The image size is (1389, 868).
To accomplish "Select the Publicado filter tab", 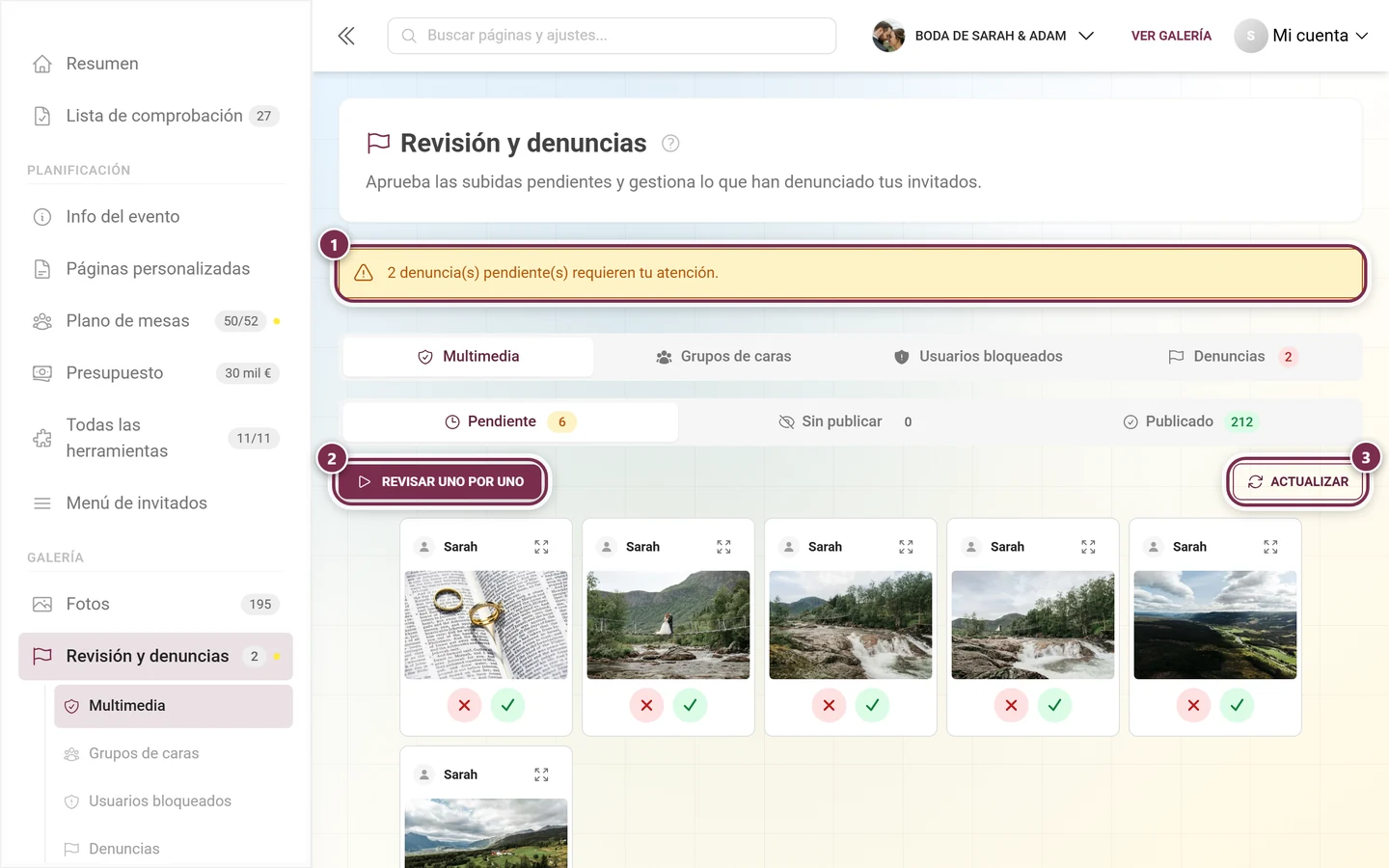I will coord(1191,421).
